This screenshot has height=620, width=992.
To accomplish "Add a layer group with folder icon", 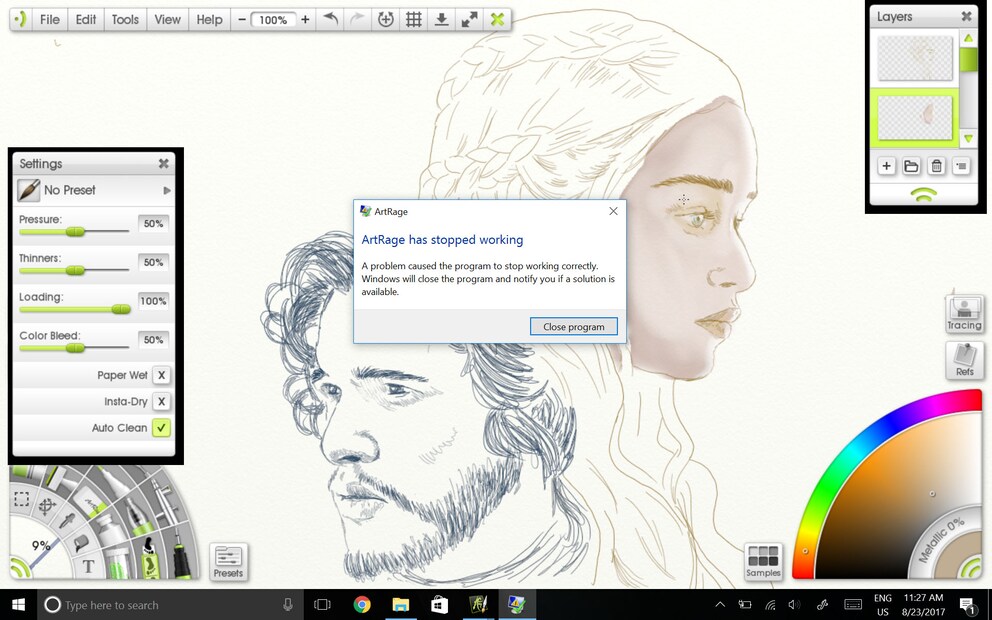I will coord(911,166).
